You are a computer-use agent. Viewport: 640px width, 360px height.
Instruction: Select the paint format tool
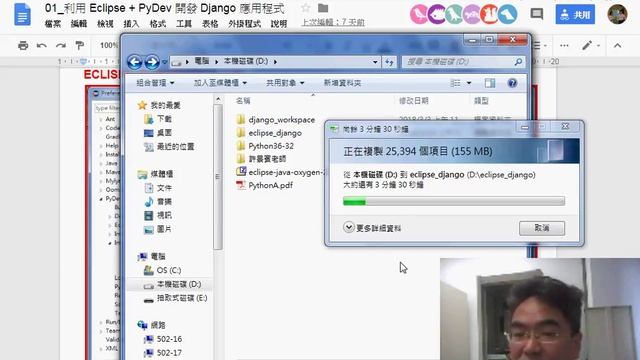coord(80,45)
